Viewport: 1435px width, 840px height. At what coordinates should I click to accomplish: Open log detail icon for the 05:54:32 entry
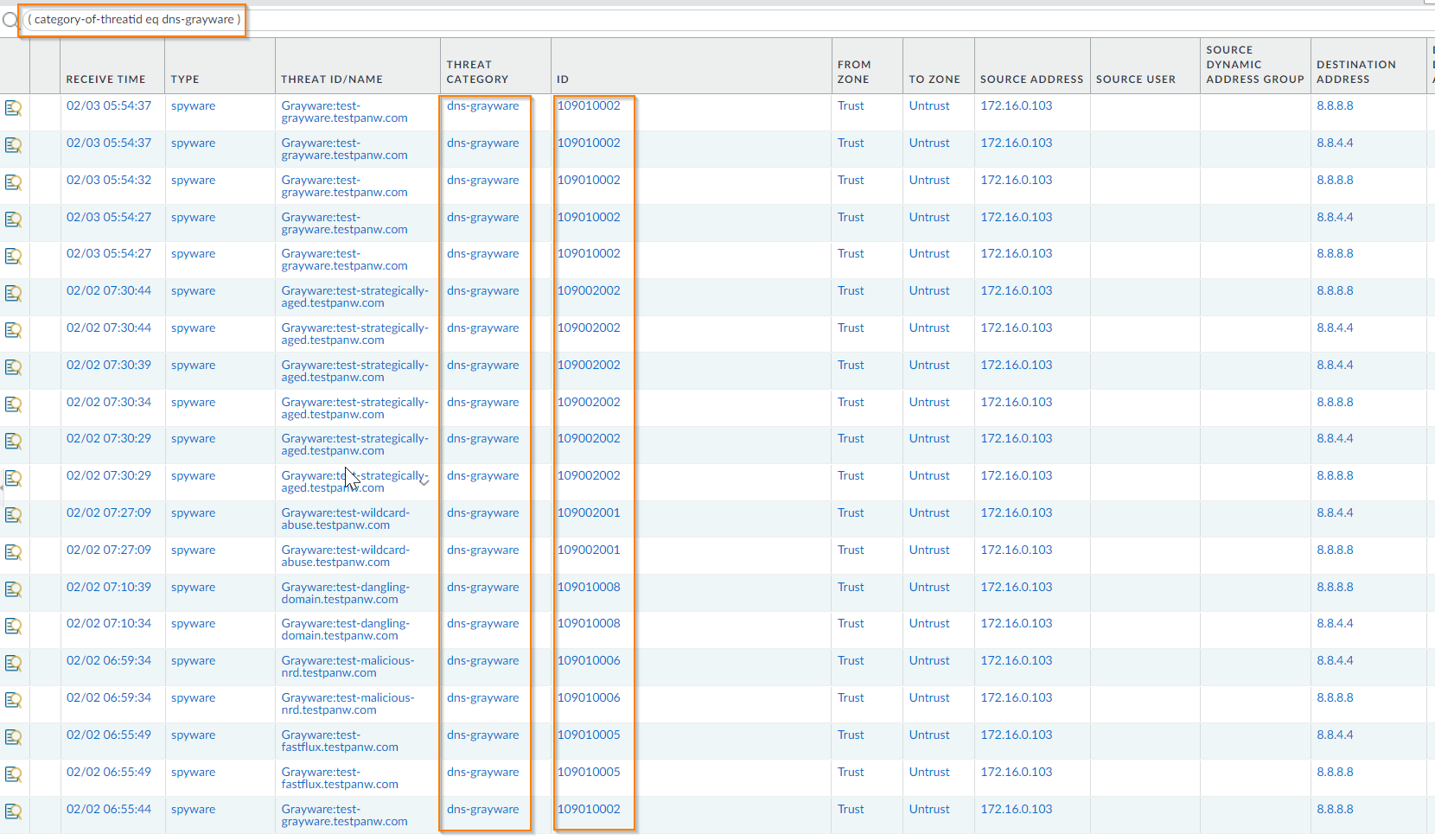[x=13, y=182]
